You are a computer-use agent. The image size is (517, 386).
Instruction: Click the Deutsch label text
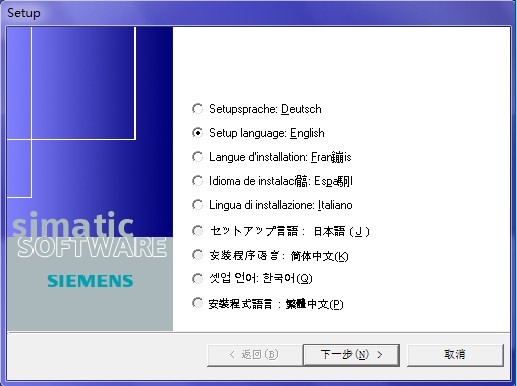click(301, 109)
